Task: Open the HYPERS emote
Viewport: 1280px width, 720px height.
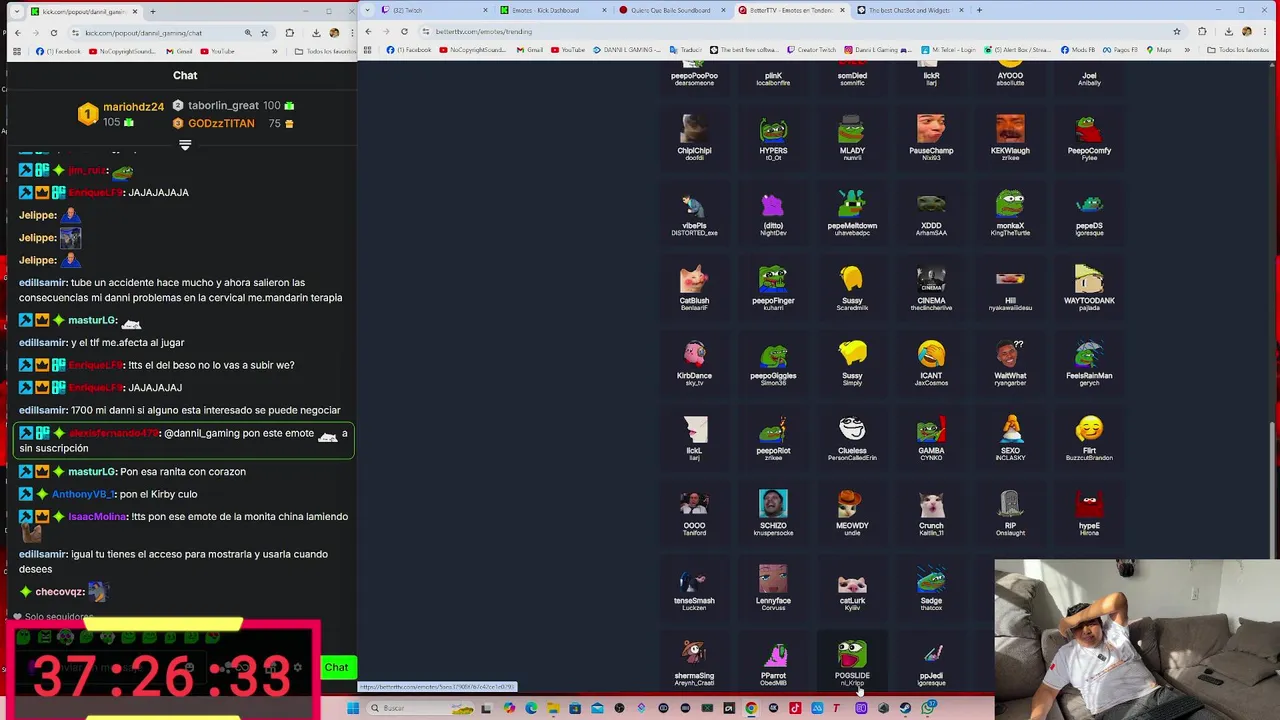Action: click(773, 138)
